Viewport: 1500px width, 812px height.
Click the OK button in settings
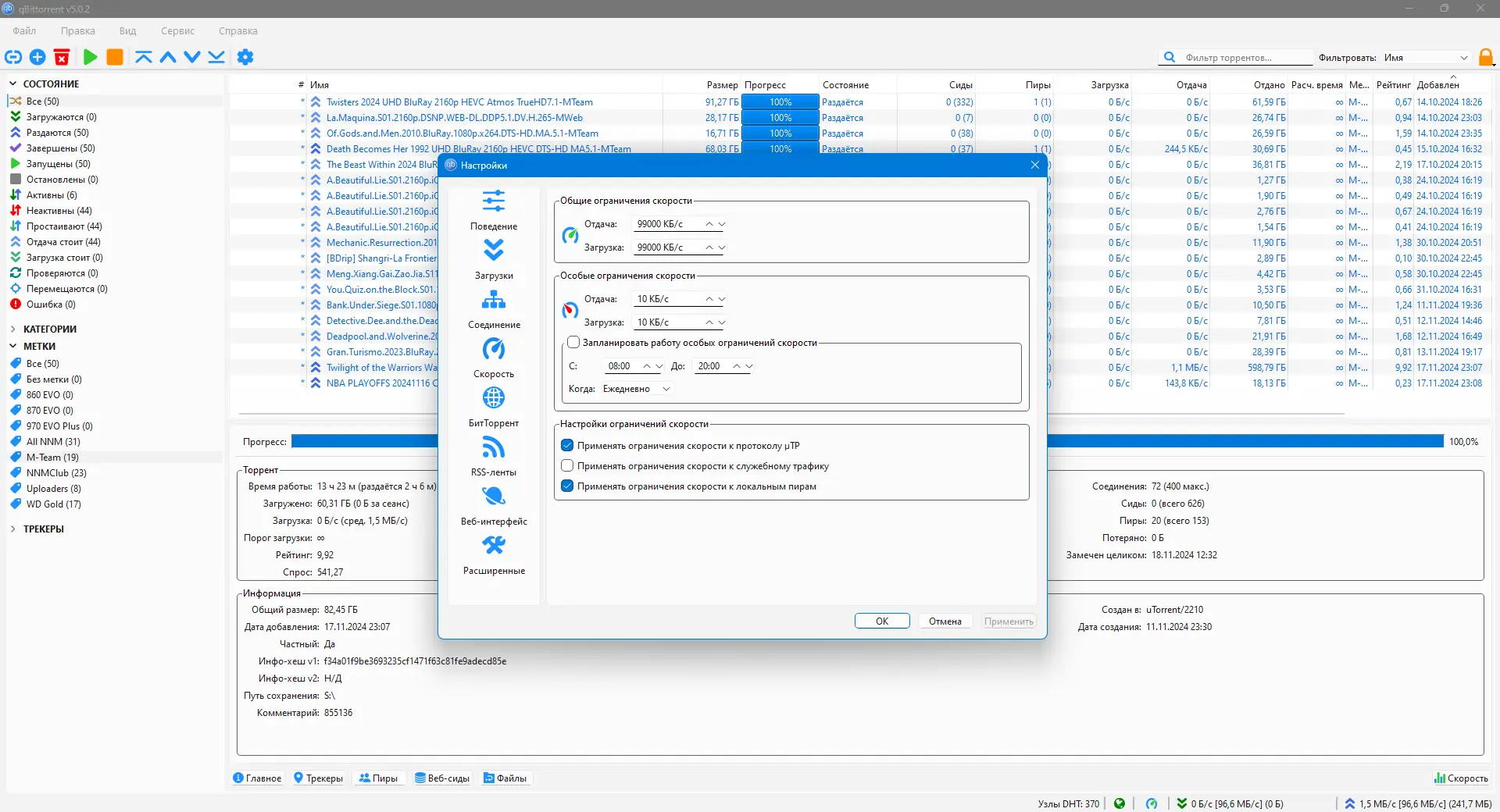[x=881, y=621]
